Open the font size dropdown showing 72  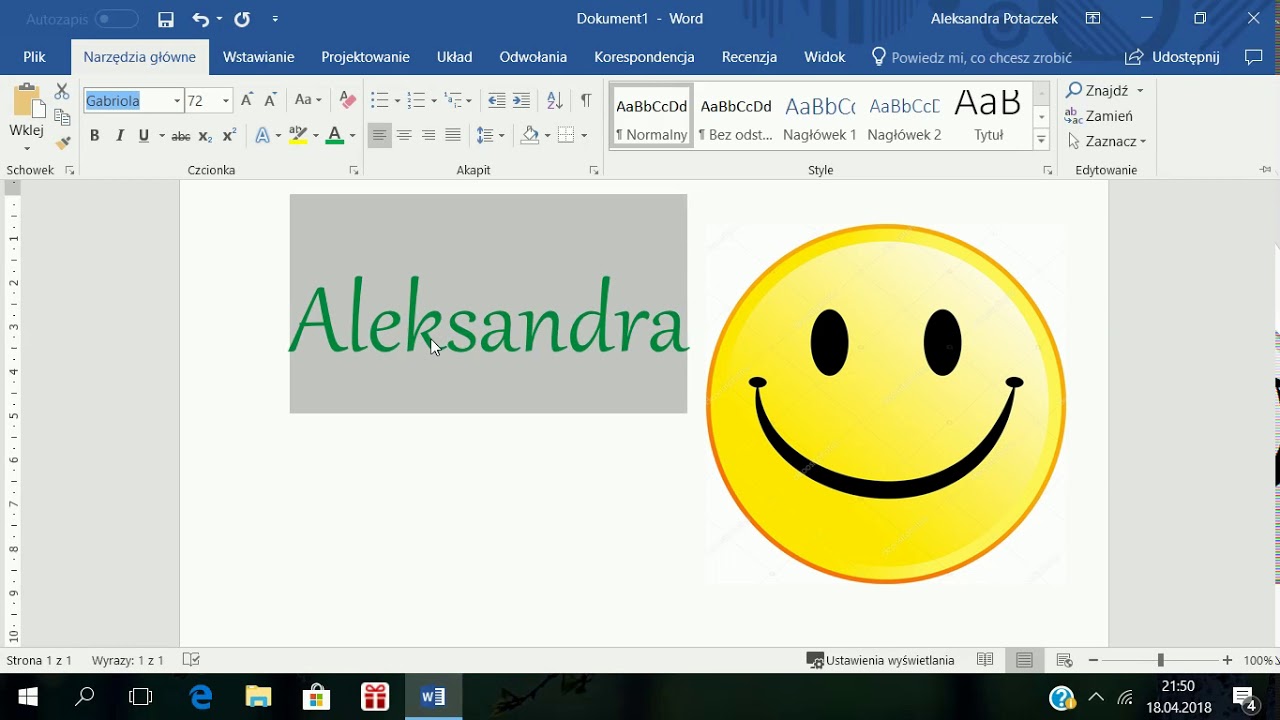(226, 100)
